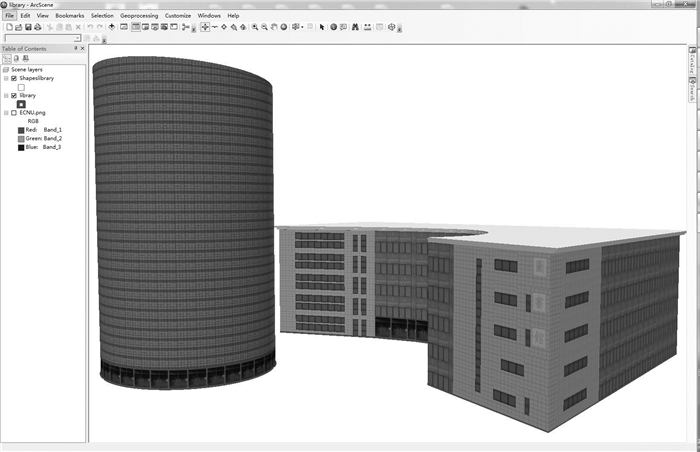This screenshot has width=700, height=452.
Task: Choose the Select Elements arrow tool
Action: pos(322,27)
